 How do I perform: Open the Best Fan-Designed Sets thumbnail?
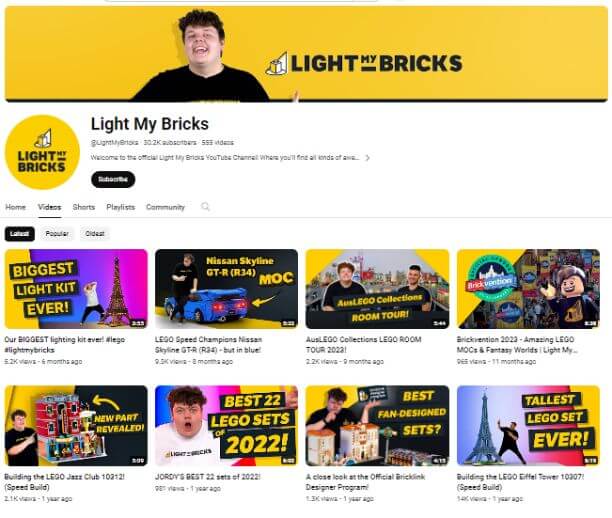pyautogui.click(x=377, y=425)
